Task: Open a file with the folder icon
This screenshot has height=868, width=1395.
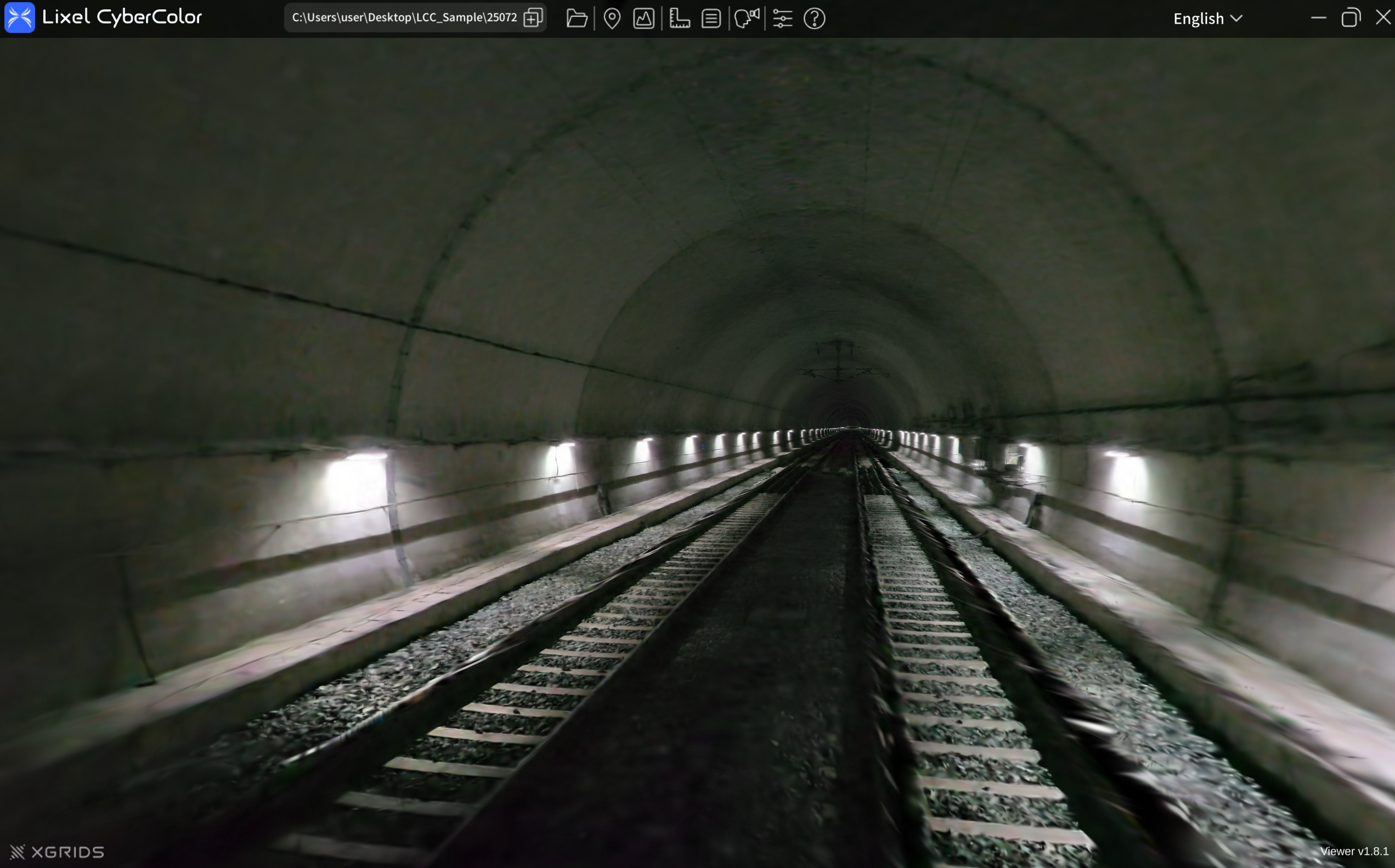Action: click(x=577, y=19)
